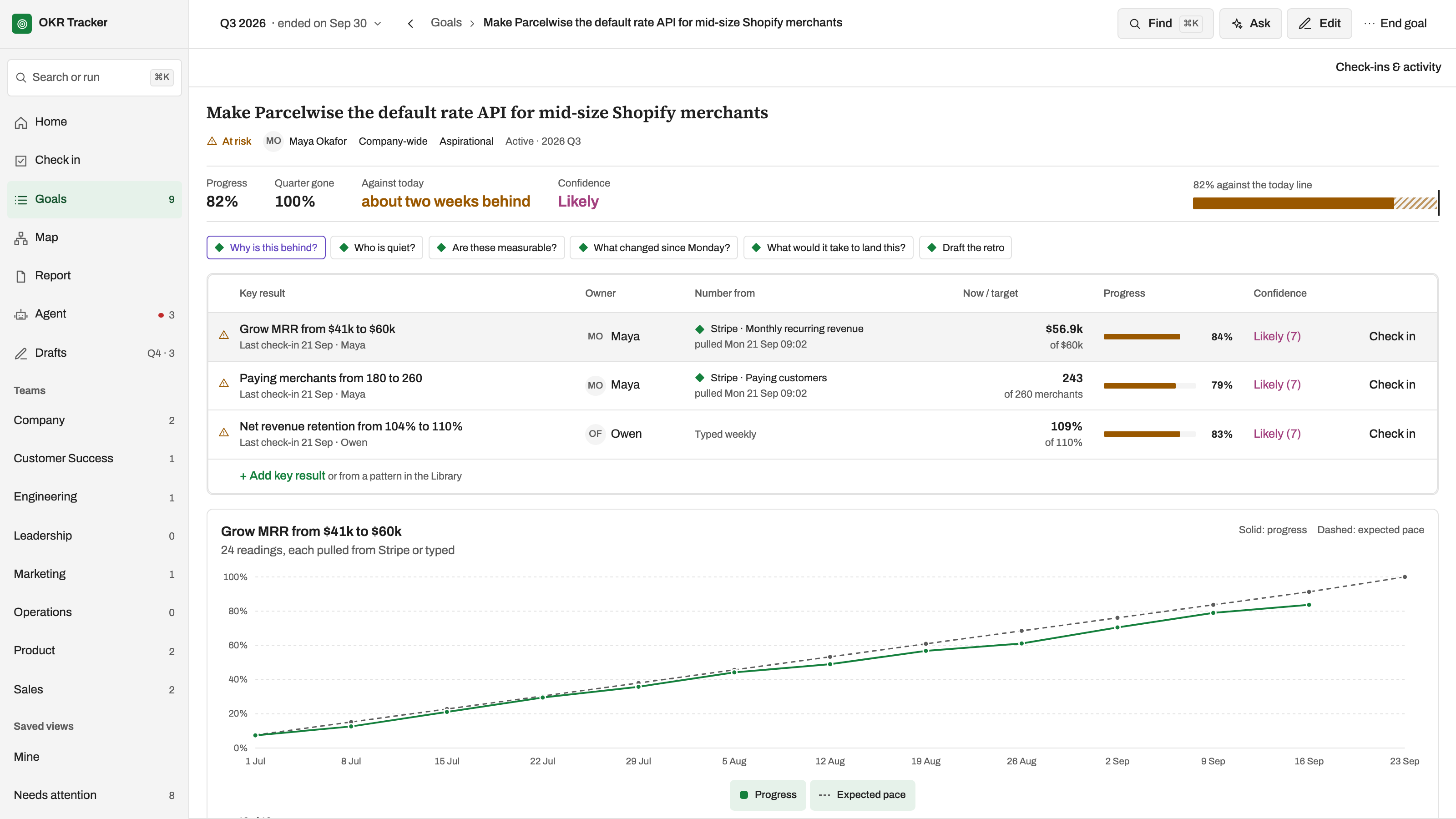Image resolution: width=1456 pixels, height=819 pixels.
Task: Click Check in on Paying merchants row
Action: (1392, 385)
